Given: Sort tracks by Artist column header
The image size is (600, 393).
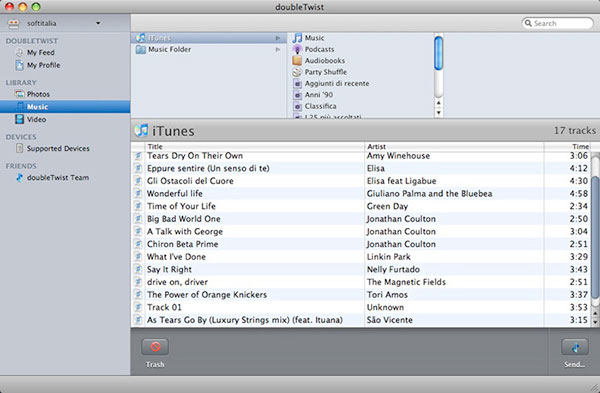Looking at the screenshot, I should pyautogui.click(x=454, y=147).
